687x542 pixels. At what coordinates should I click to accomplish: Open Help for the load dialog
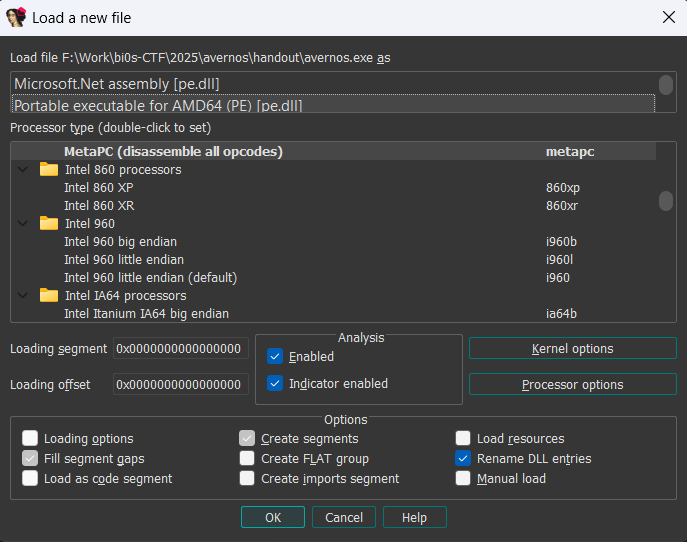pos(415,517)
